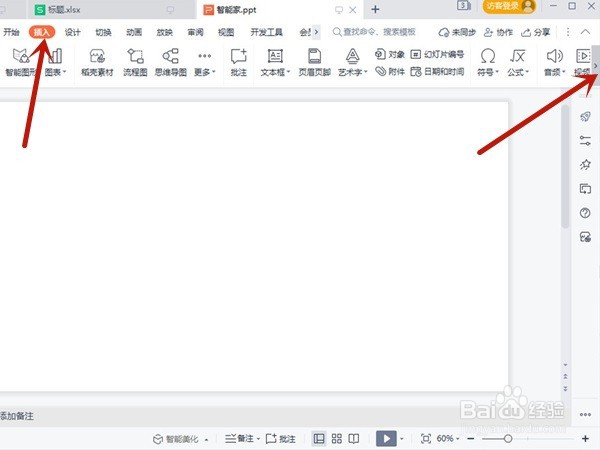Collapse the ribbon with up chevron
This screenshot has height=450, width=600.
[x=585, y=32]
